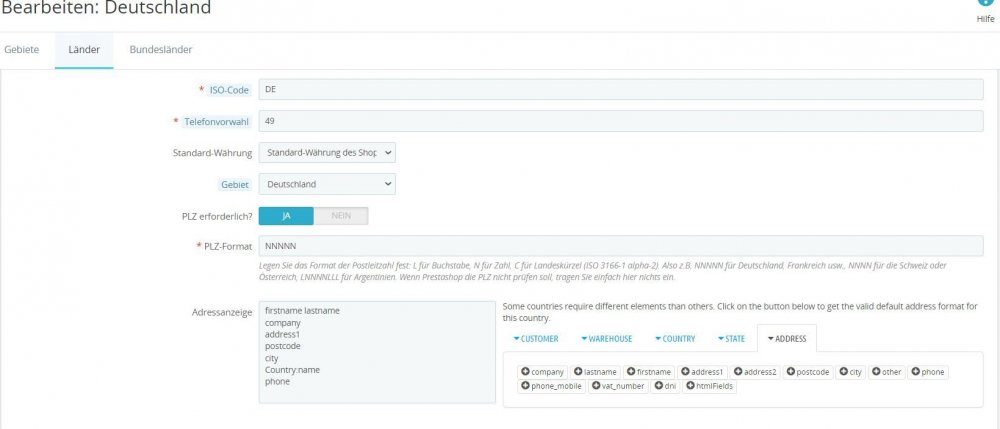Expand the STATE field tab
The image size is (1000, 429).
[x=731, y=338]
